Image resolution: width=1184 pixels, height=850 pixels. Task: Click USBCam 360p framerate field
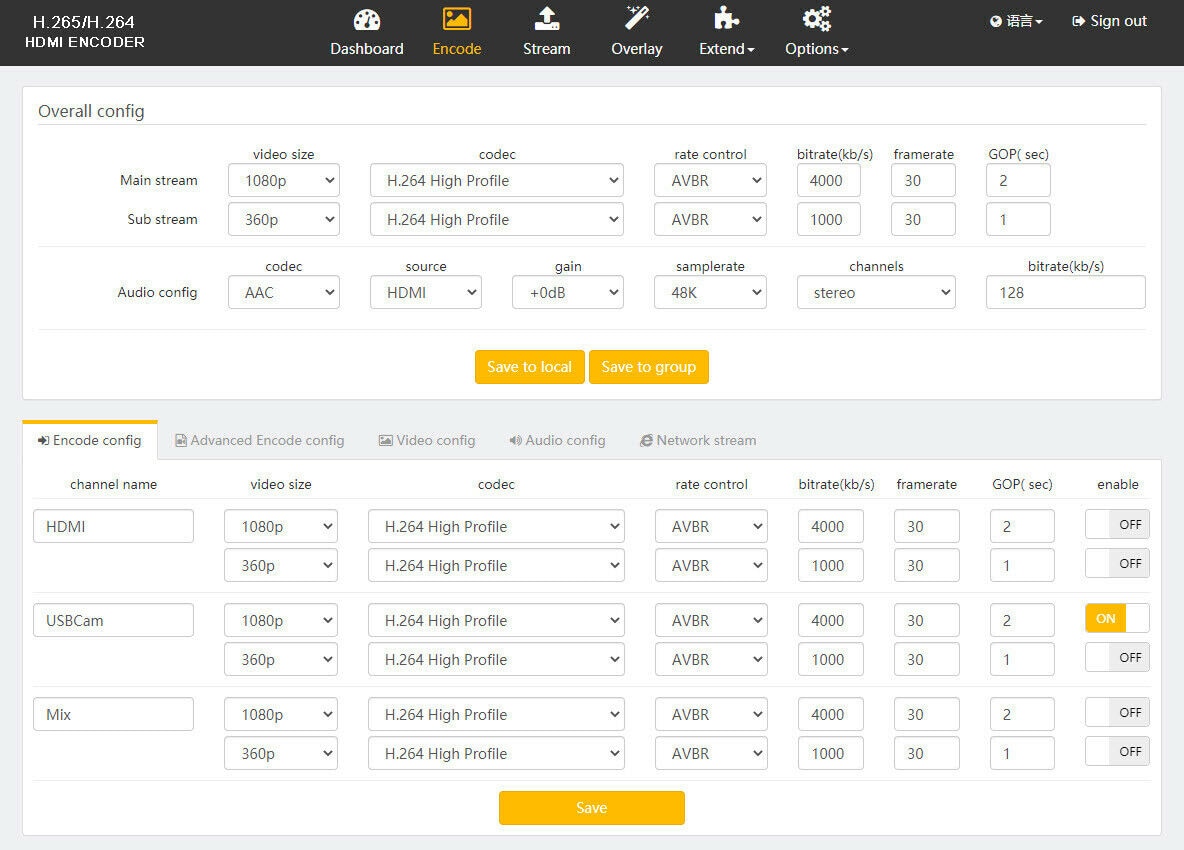(x=927, y=660)
